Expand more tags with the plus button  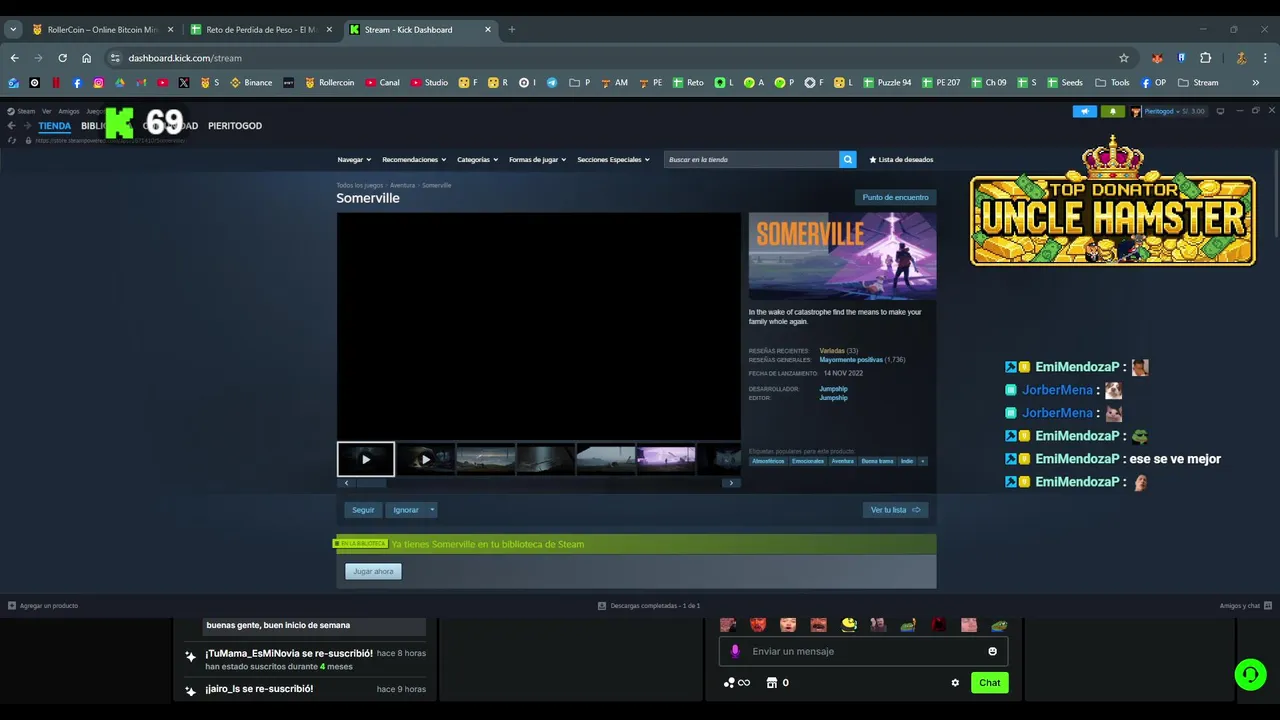coord(923,461)
